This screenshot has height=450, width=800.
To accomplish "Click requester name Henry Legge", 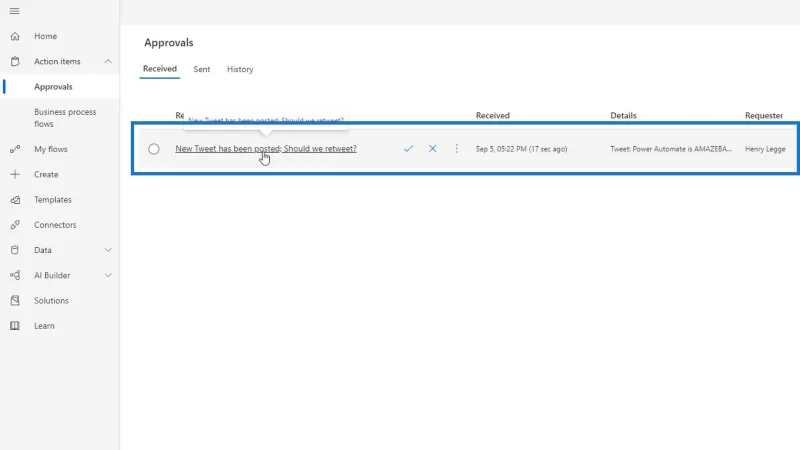I will click(x=765, y=149).
